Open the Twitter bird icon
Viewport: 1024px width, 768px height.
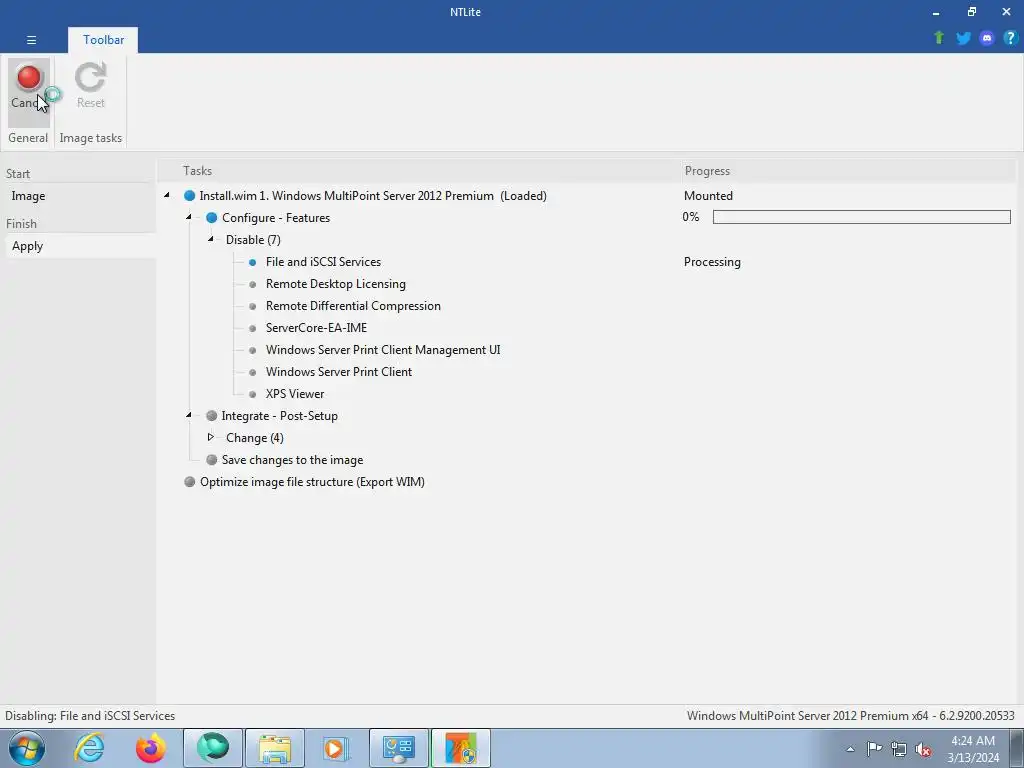(x=963, y=38)
